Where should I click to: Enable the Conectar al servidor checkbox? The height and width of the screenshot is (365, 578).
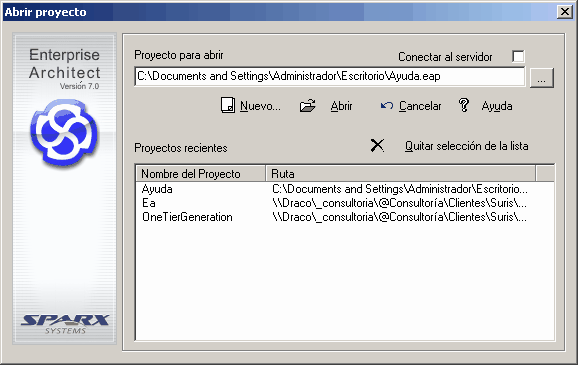point(518,56)
